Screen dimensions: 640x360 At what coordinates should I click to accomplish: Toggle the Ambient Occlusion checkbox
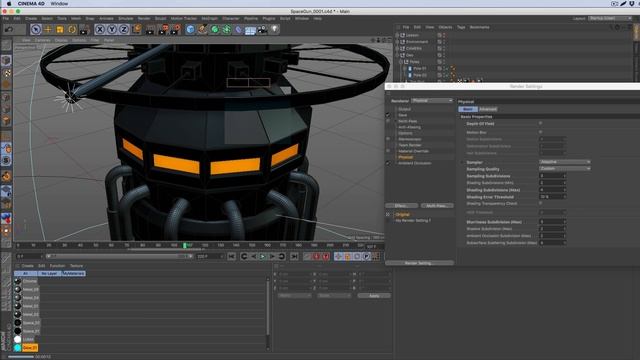pos(388,163)
